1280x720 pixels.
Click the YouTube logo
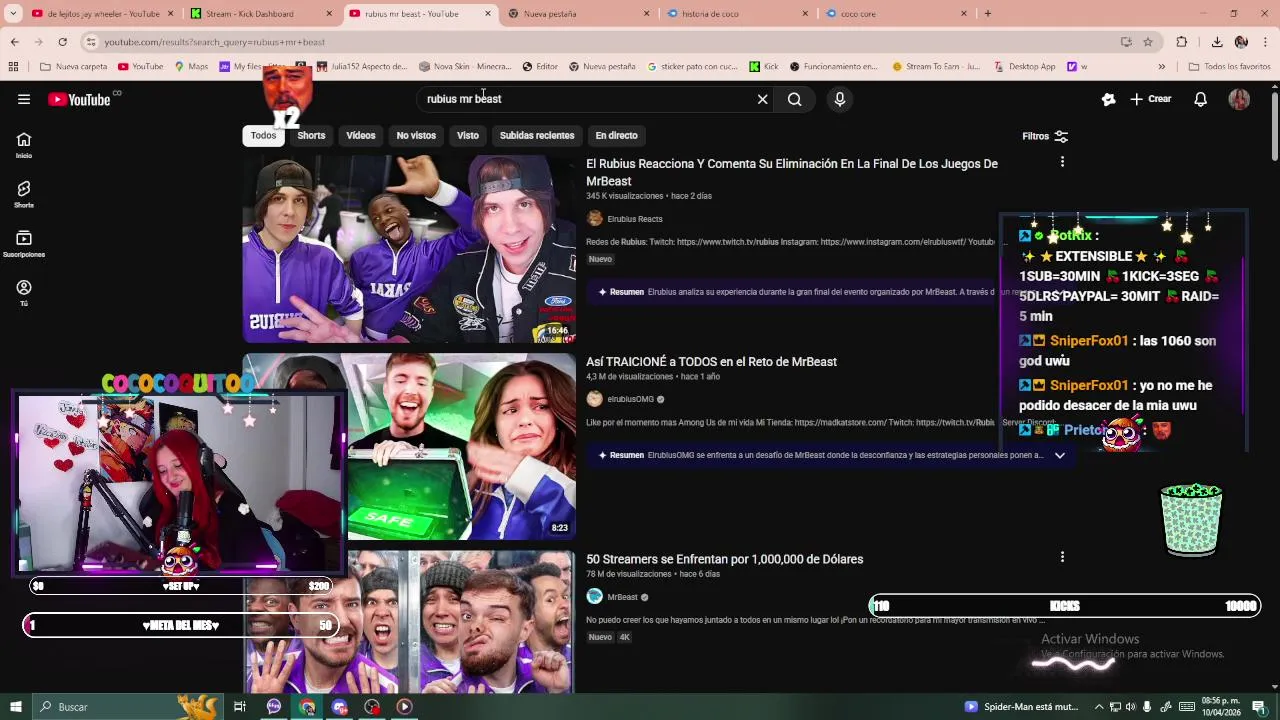(x=79, y=99)
